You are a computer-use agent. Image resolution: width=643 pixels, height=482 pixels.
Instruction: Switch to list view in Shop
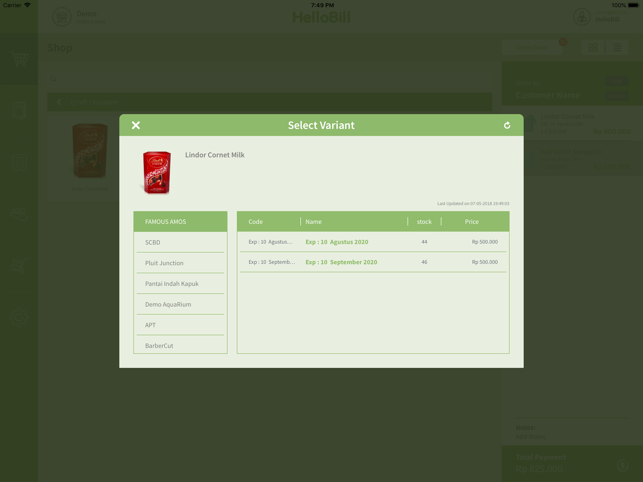(617, 48)
